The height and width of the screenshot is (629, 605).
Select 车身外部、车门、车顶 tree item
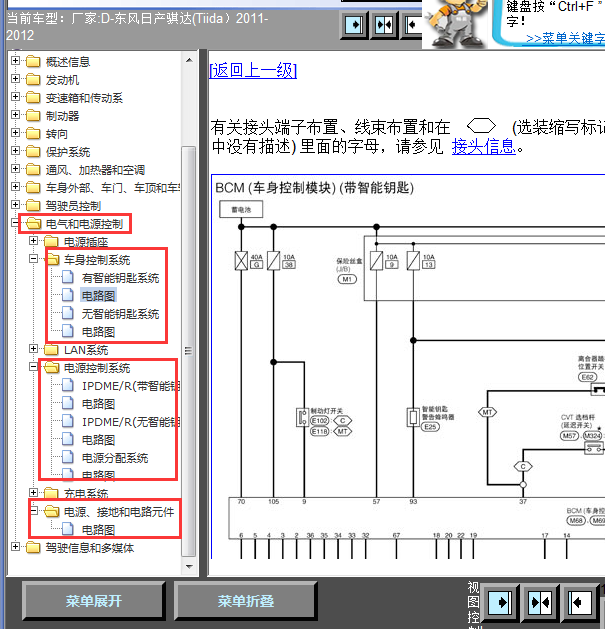click(112, 187)
